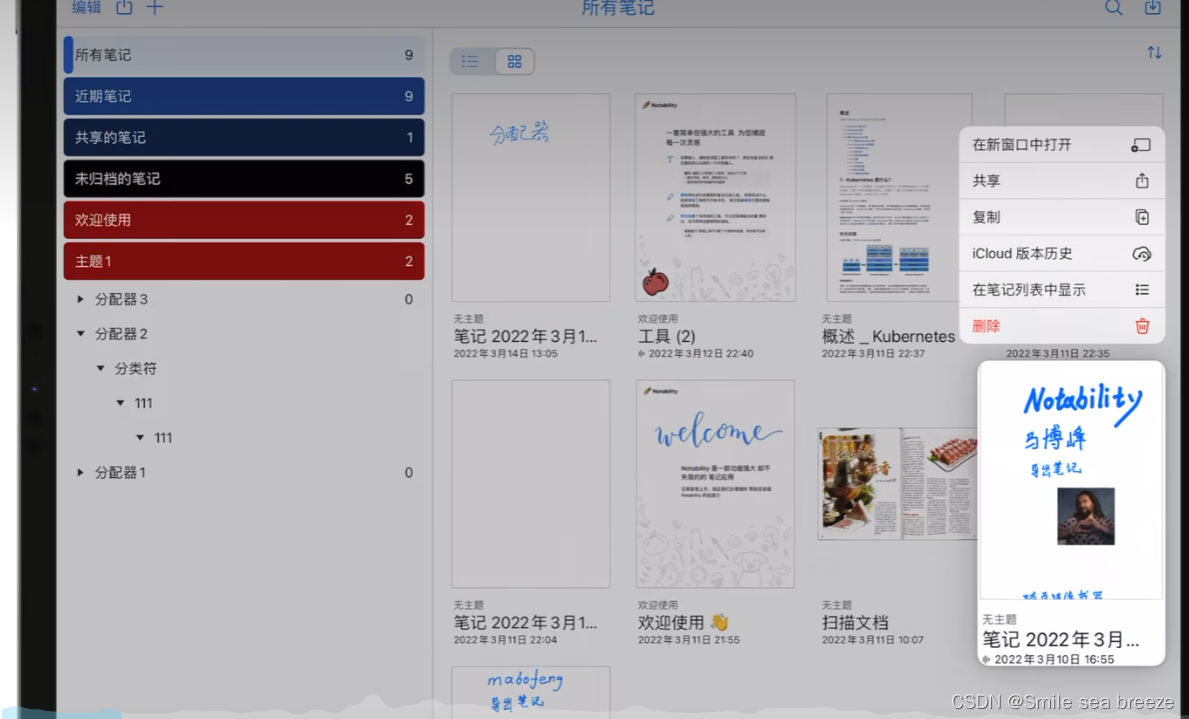This screenshot has height=719, width=1189.
Task: Open 欢迎使用 subject
Action: point(244,220)
